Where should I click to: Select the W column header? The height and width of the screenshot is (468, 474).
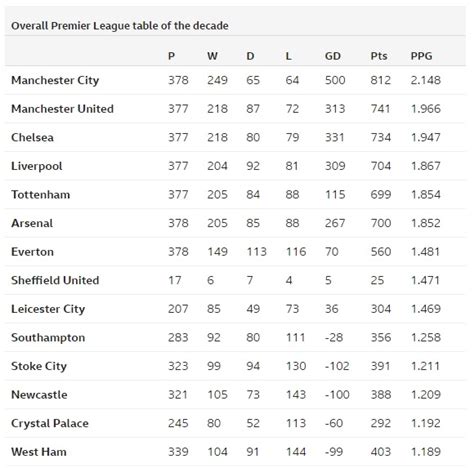(x=212, y=56)
